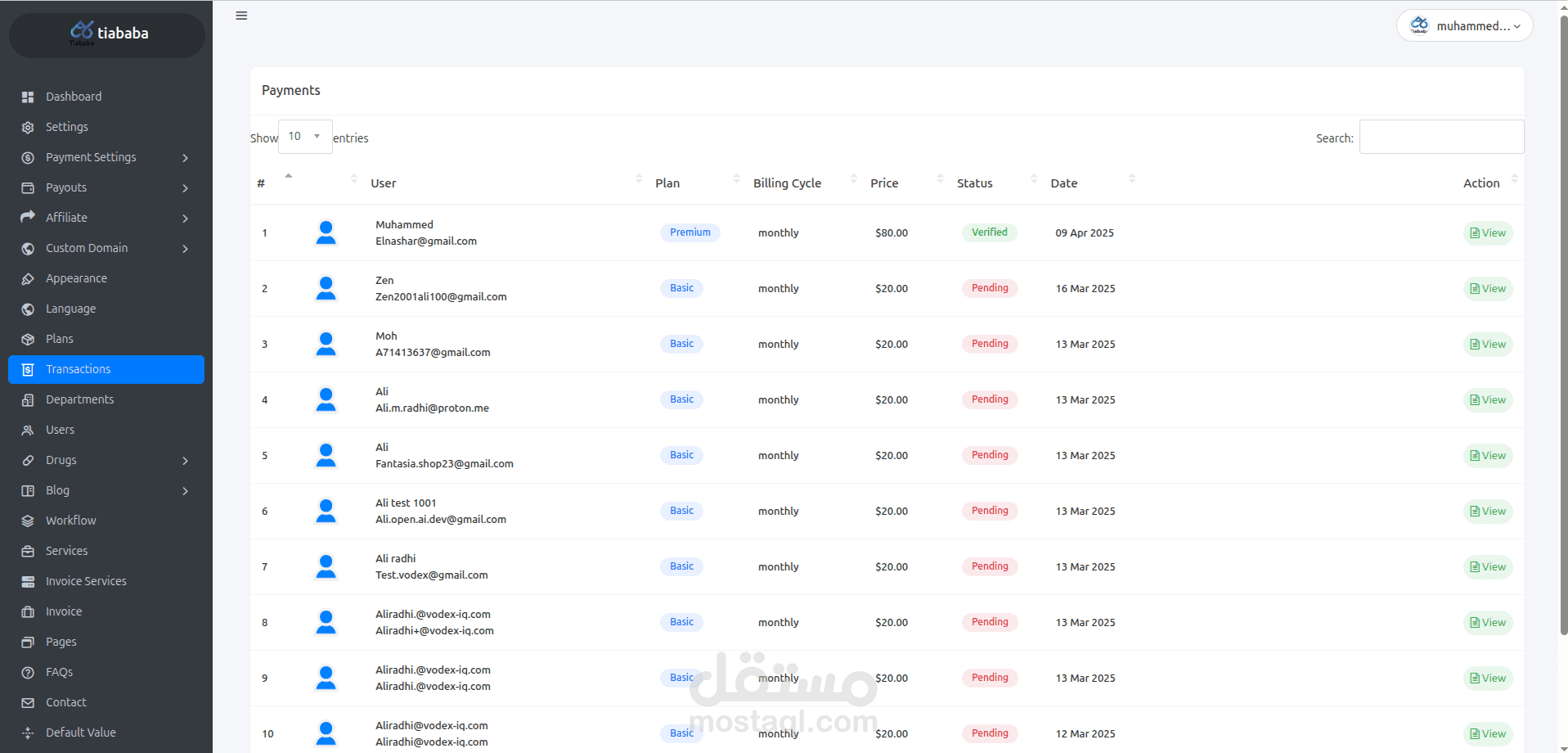This screenshot has width=1568, height=753.
Task: Click the Language globe icon
Action: 28,309
